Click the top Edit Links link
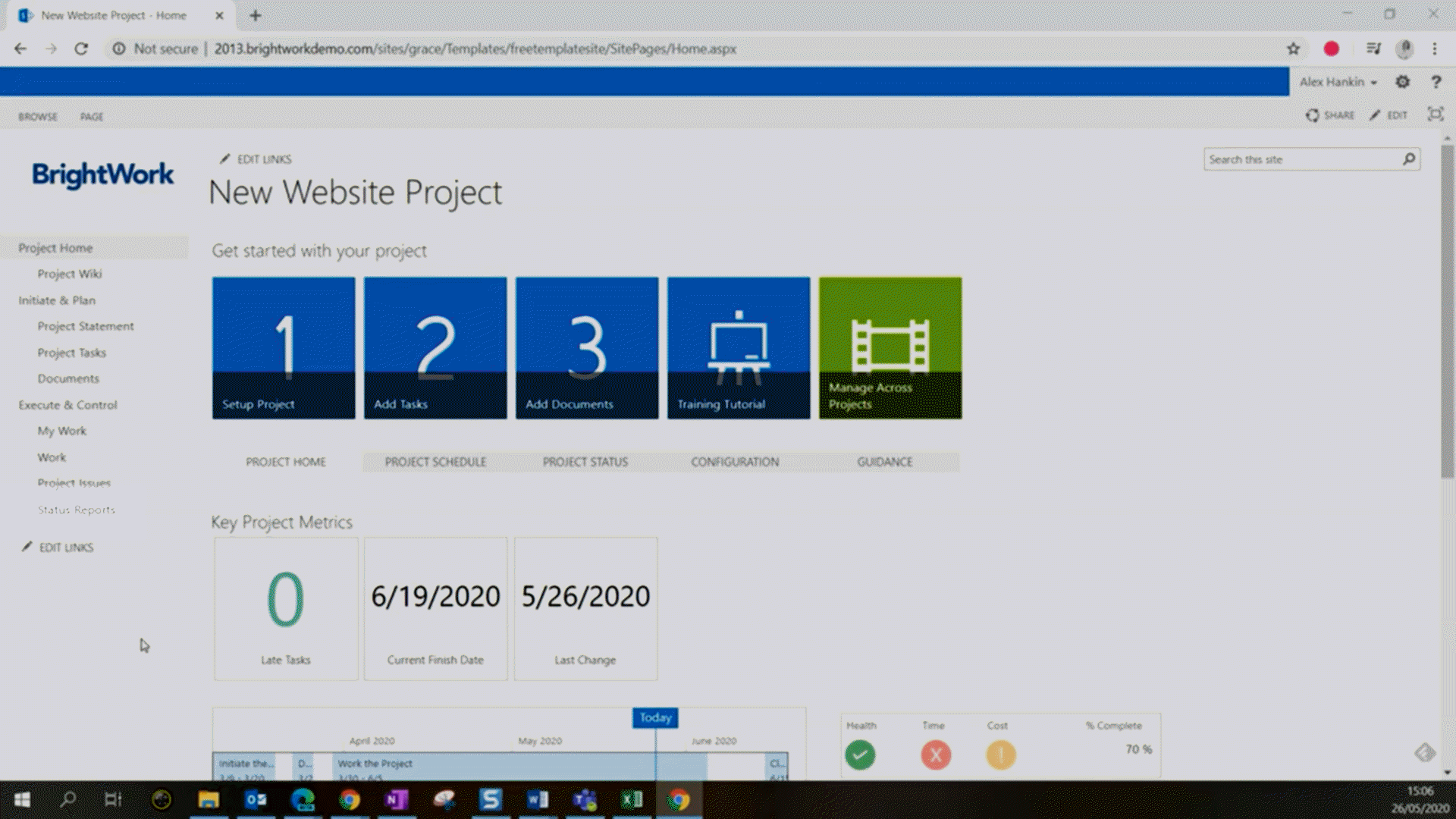 pos(263,159)
